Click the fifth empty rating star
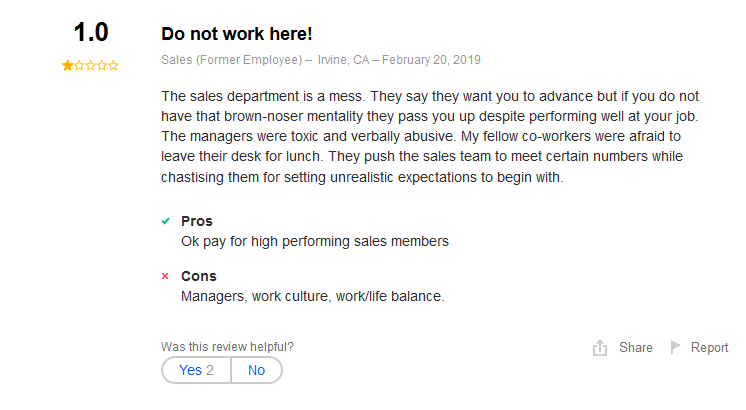The height and width of the screenshot is (410, 746). click(x=113, y=65)
